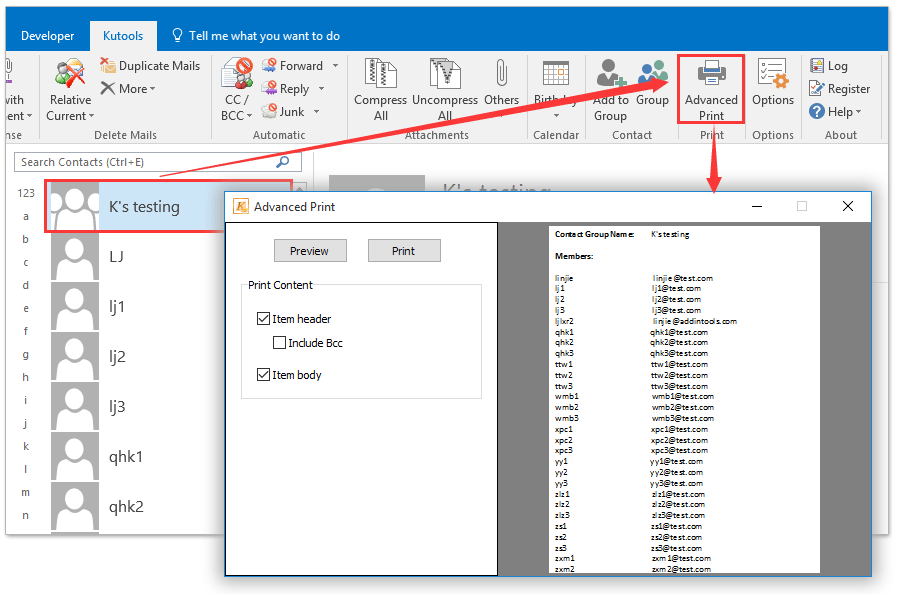Open the Duplicate Mails tool
Viewport: 904px width, 594px height.
(150, 65)
